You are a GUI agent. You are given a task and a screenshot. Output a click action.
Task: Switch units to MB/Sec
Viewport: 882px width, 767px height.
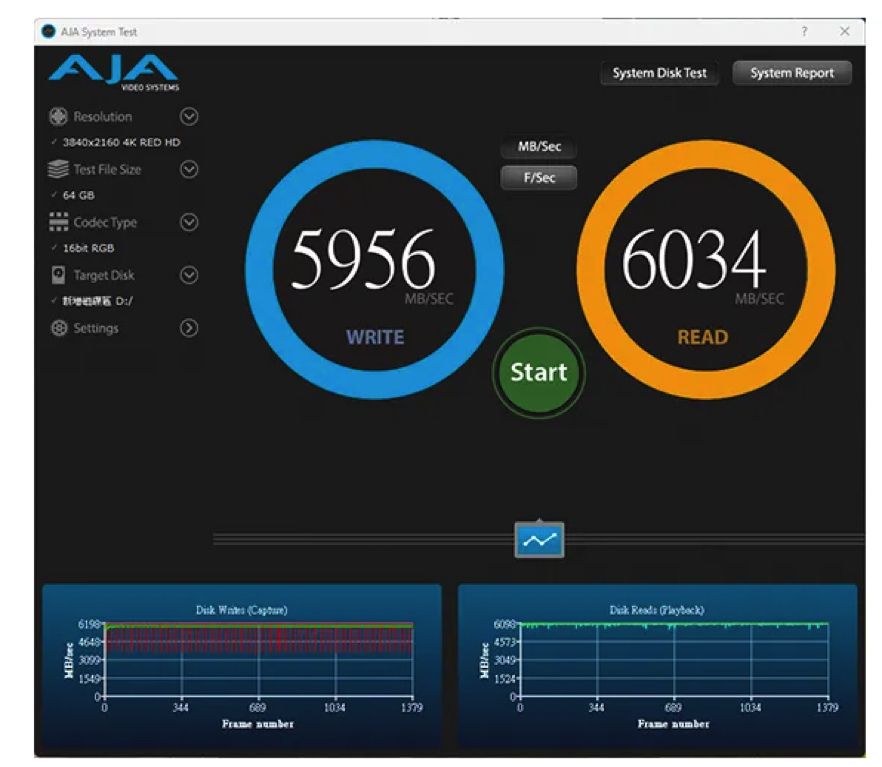pyautogui.click(x=539, y=147)
